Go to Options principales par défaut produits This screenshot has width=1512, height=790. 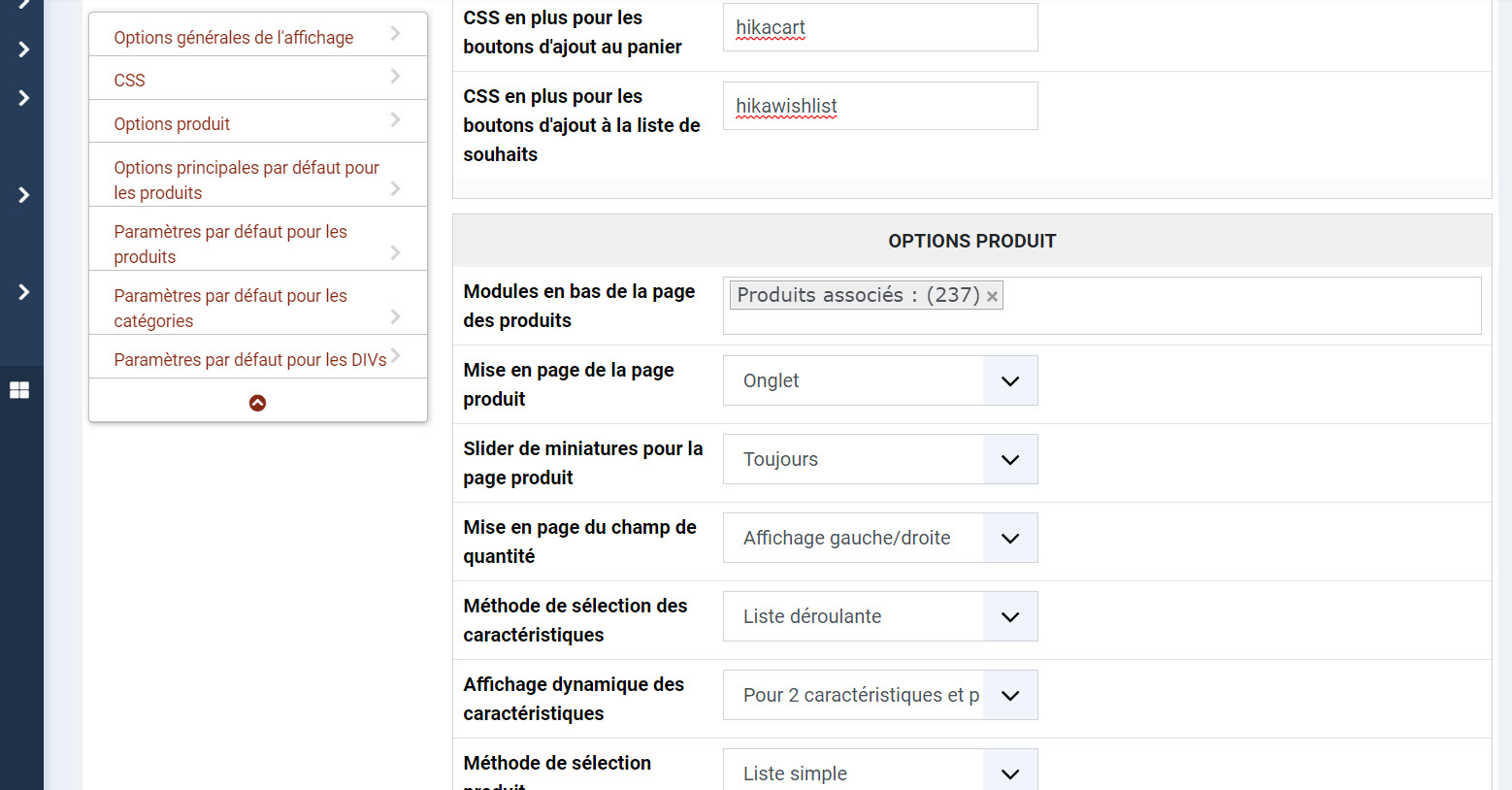[247, 180]
